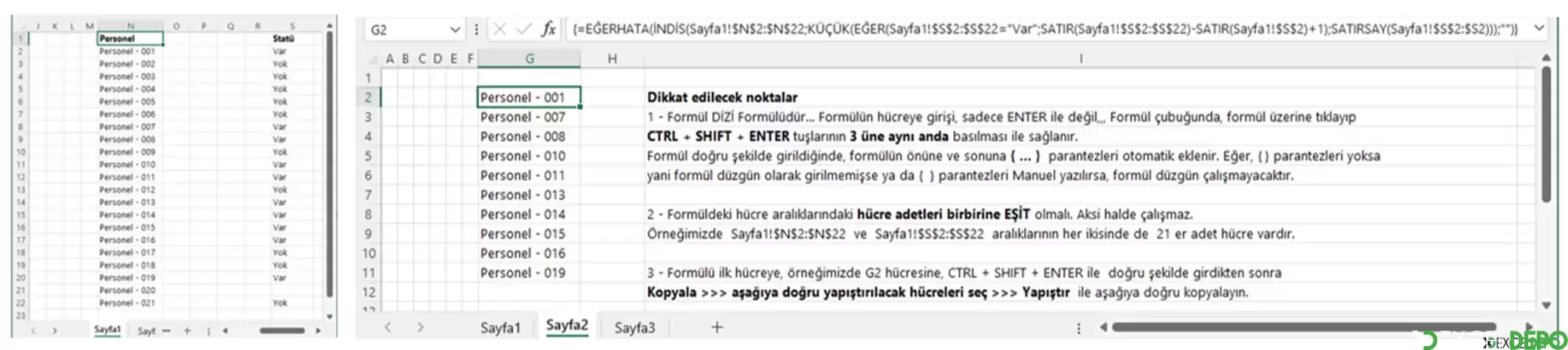Viewport: 1568px width, 350px height.
Task: Go to previous sheet tab in right workbook
Action: point(388,327)
